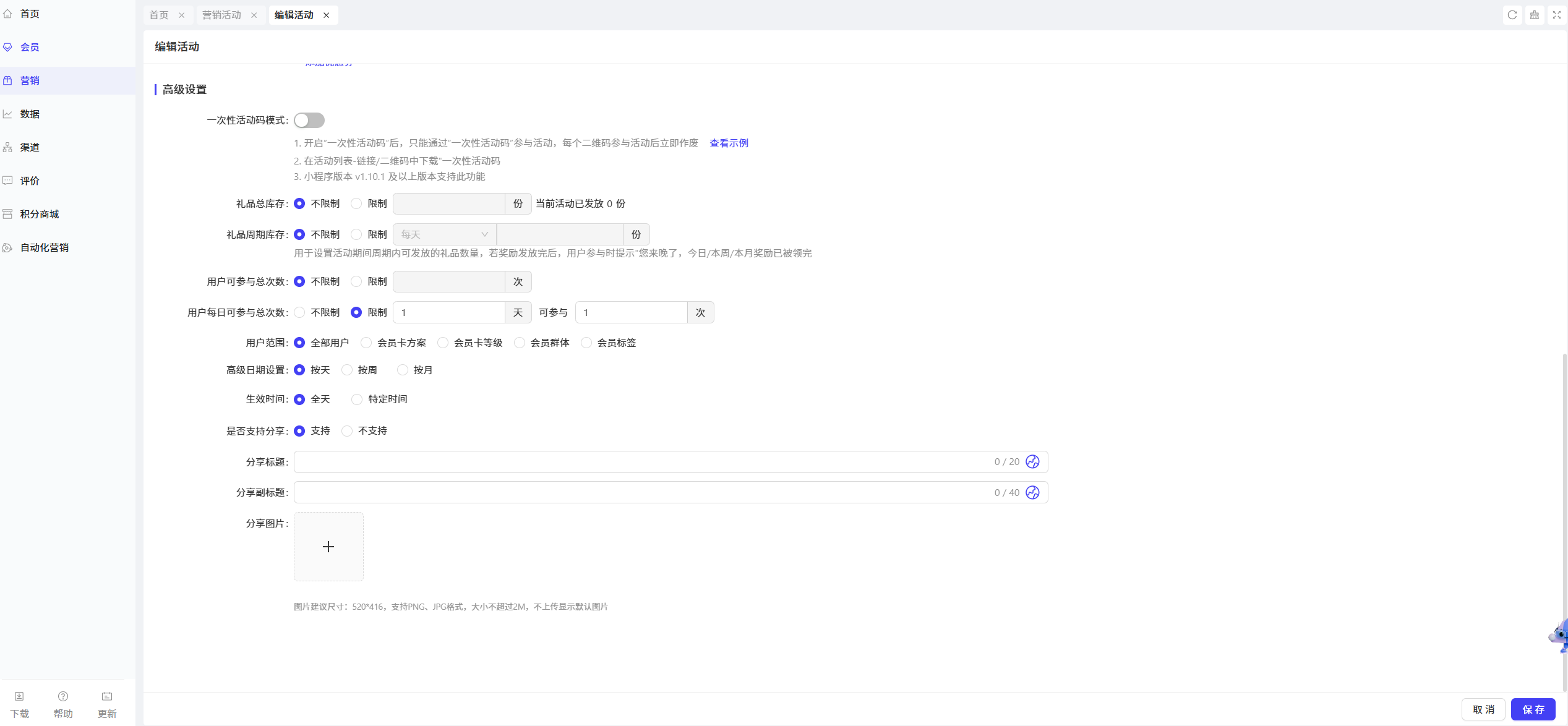Switch to the 首页 tab
Viewport: 1568px width, 726px height.
pos(159,15)
